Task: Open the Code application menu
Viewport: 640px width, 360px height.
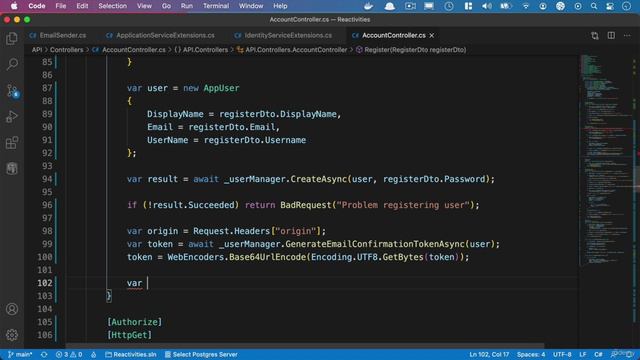Action: coord(37,6)
